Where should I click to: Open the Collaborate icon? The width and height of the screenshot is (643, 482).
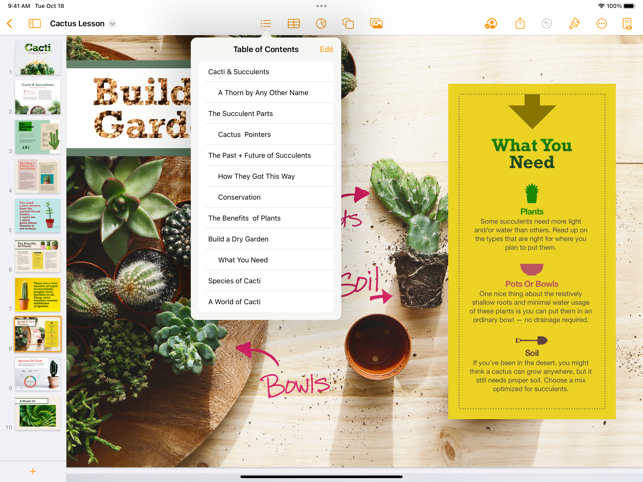(x=491, y=24)
